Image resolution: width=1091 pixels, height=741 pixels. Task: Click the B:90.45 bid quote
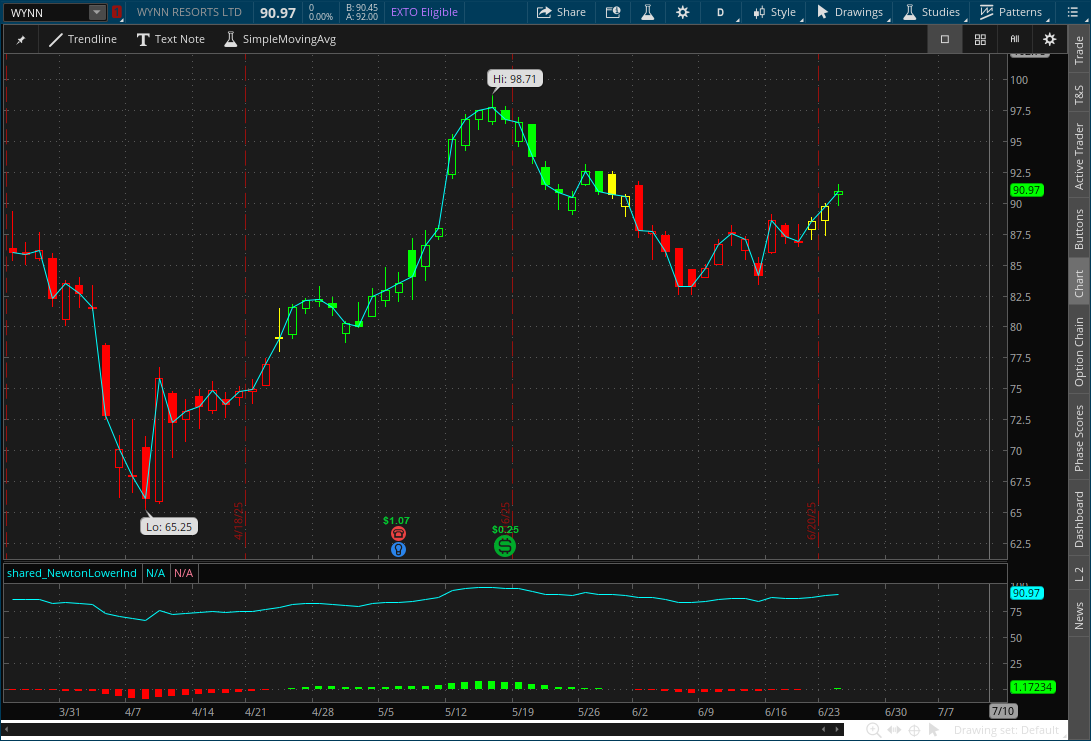click(x=362, y=8)
